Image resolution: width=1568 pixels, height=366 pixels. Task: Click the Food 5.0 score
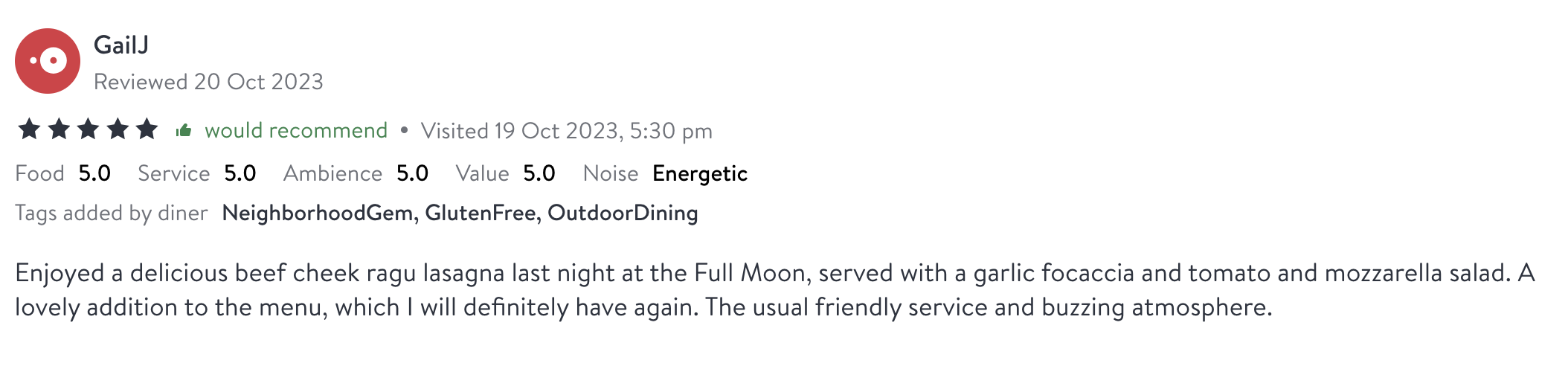tap(94, 173)
